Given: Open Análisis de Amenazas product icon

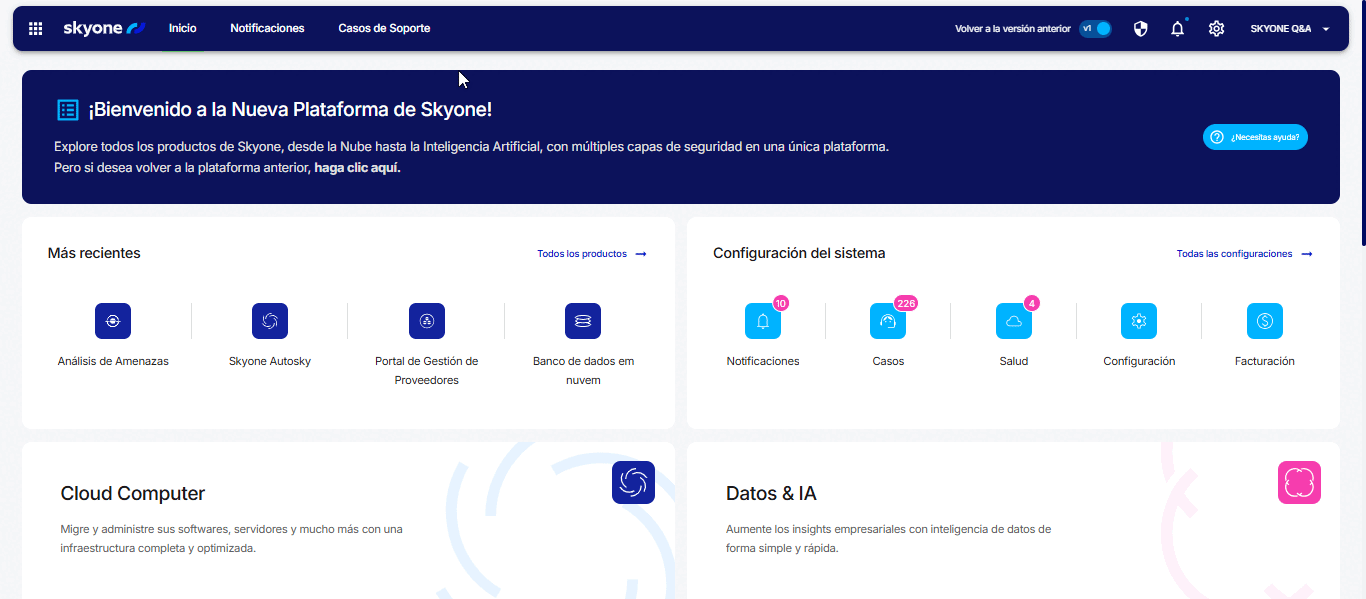Looking at the screenshot, I should (x=113, y=321).
